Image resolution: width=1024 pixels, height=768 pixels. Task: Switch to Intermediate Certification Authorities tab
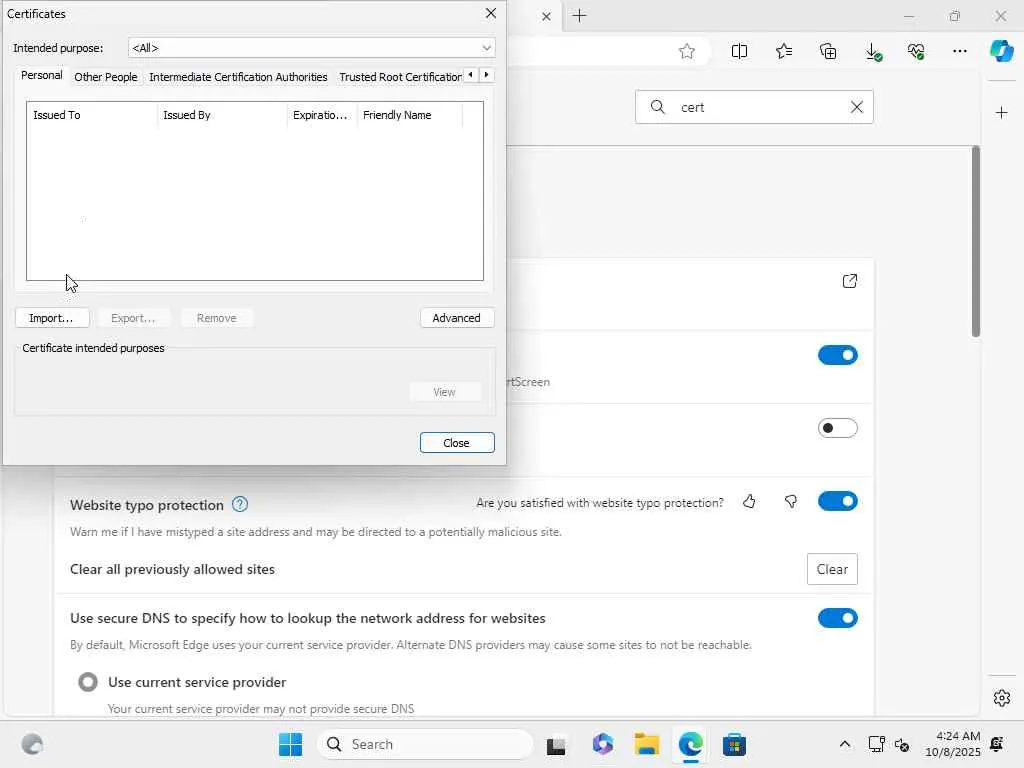point(238,77)
